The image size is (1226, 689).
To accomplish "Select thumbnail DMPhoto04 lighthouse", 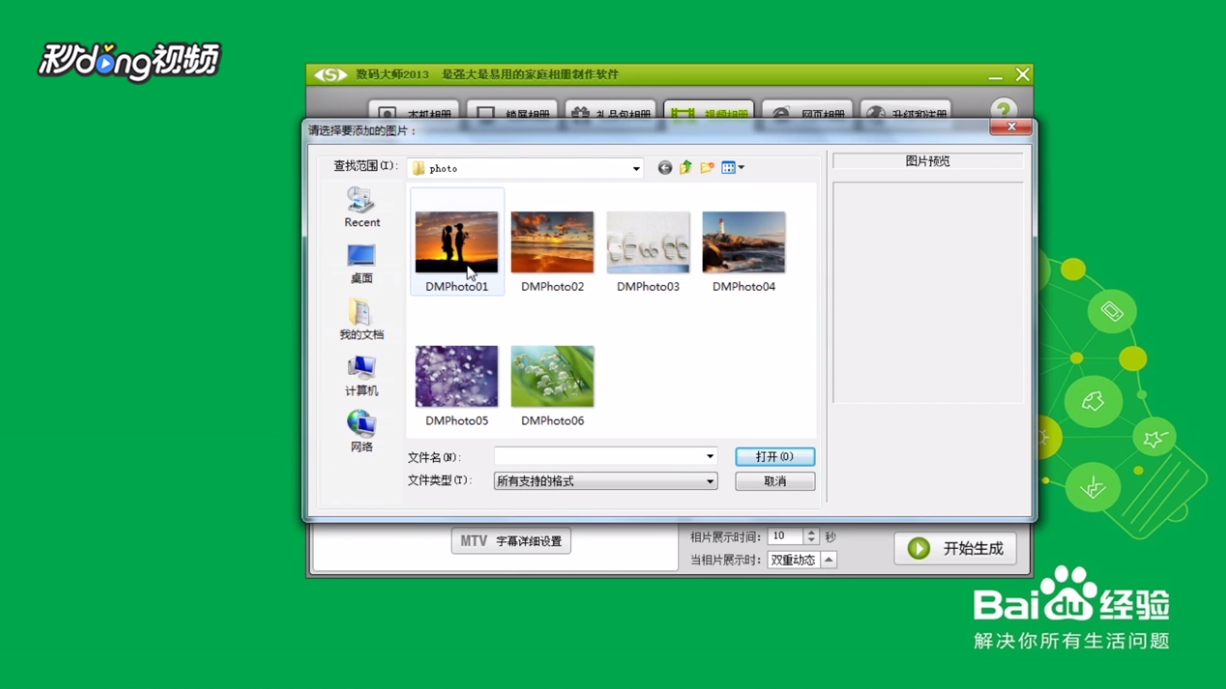I will [x=744, y=242].
